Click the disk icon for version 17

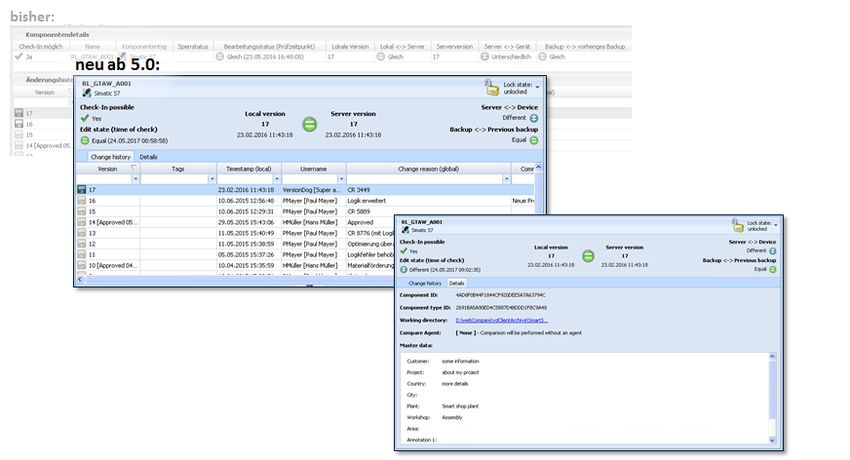82,189
